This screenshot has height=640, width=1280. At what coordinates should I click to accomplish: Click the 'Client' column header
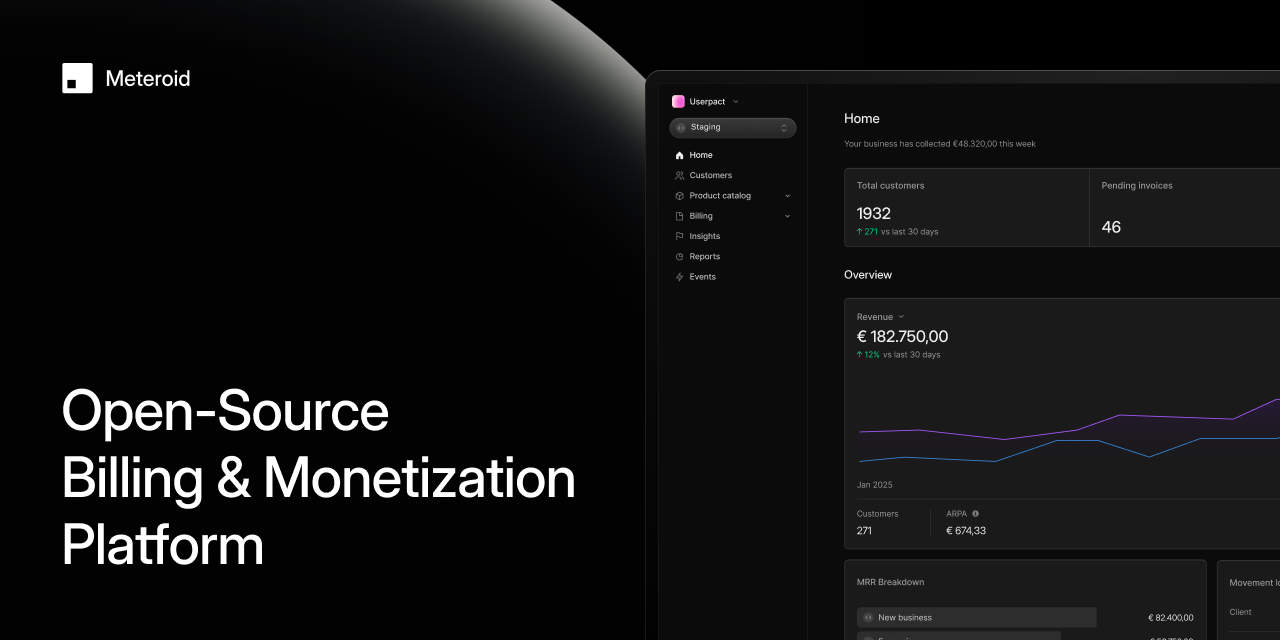pyautogui.click(x=1240, y=612)
